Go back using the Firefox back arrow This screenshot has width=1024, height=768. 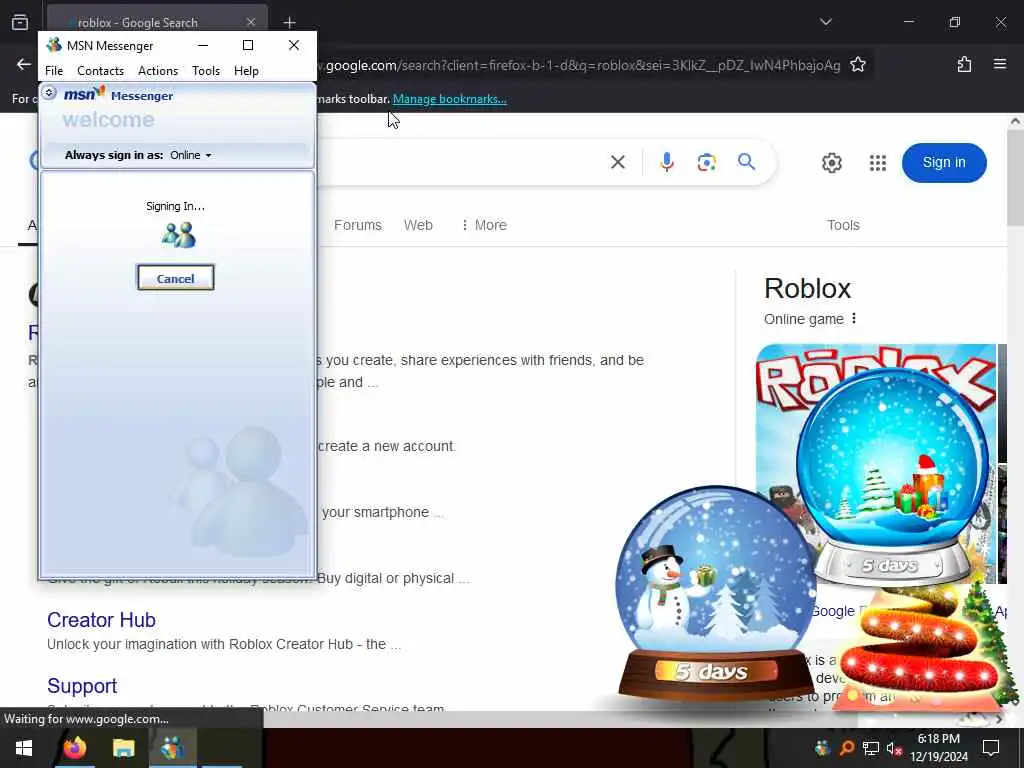(x=24, y=64)
